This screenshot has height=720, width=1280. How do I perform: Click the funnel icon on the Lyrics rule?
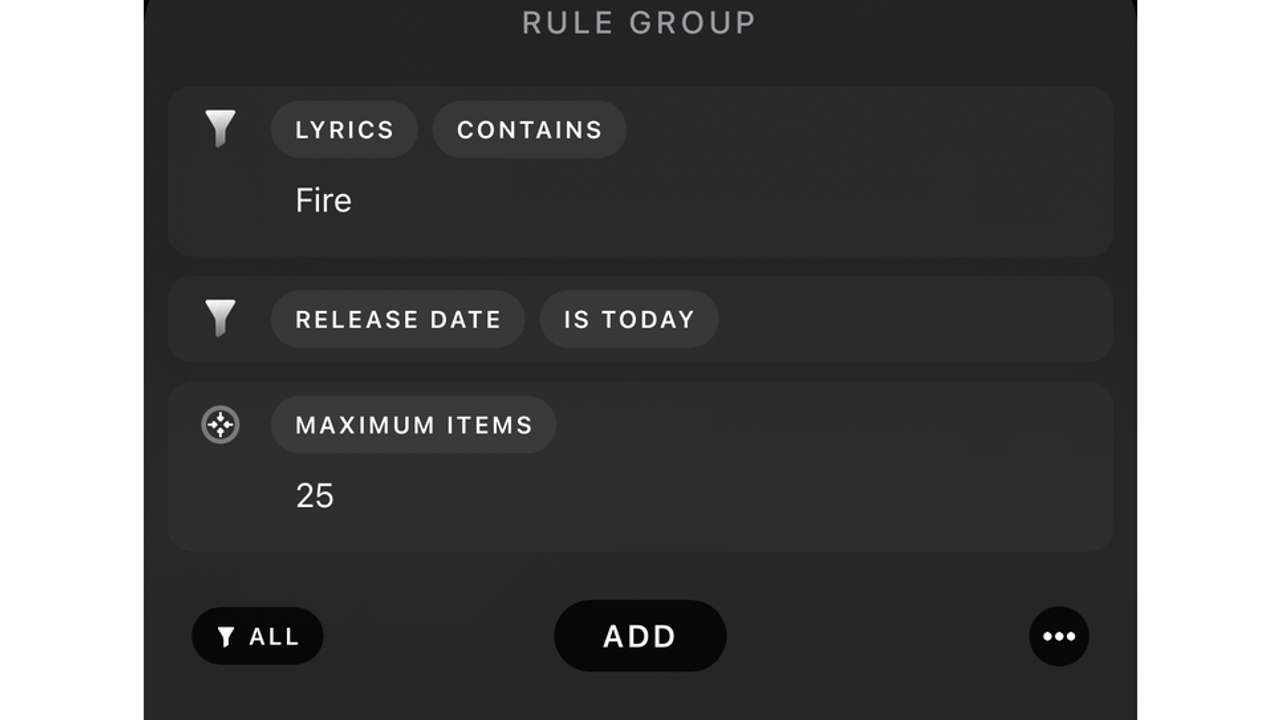tap(220, 128)
